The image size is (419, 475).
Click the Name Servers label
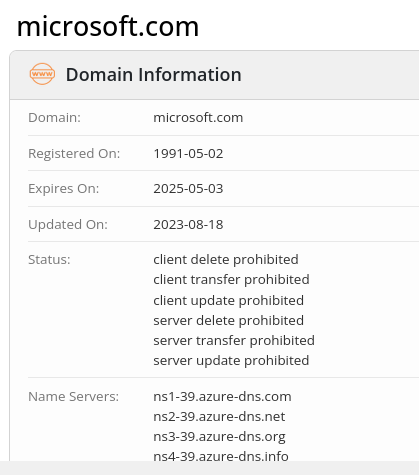(73, 397)
